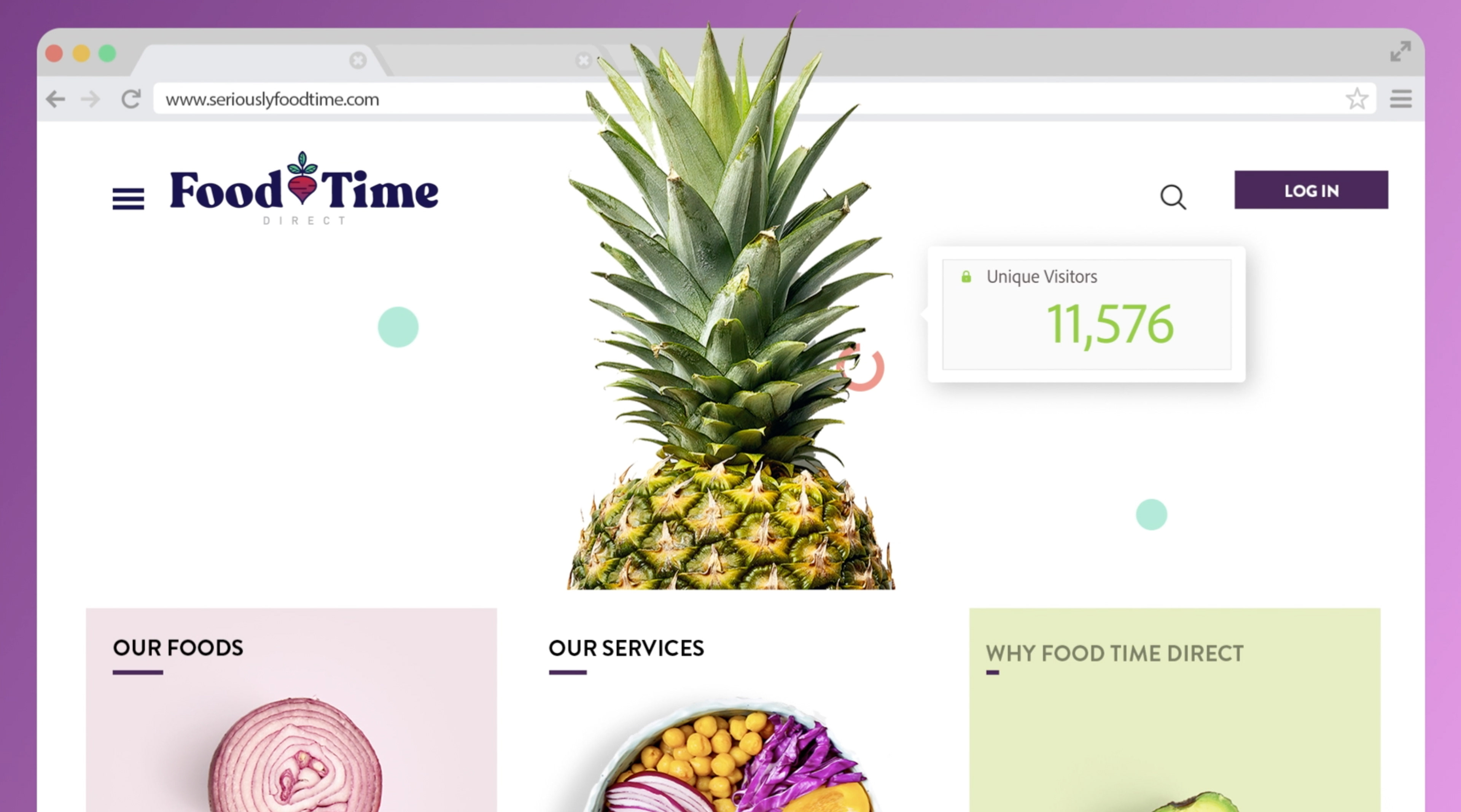This screenshot has height=812, width=1461.
Task: Click the browser forward arrow
Action: 91,100
